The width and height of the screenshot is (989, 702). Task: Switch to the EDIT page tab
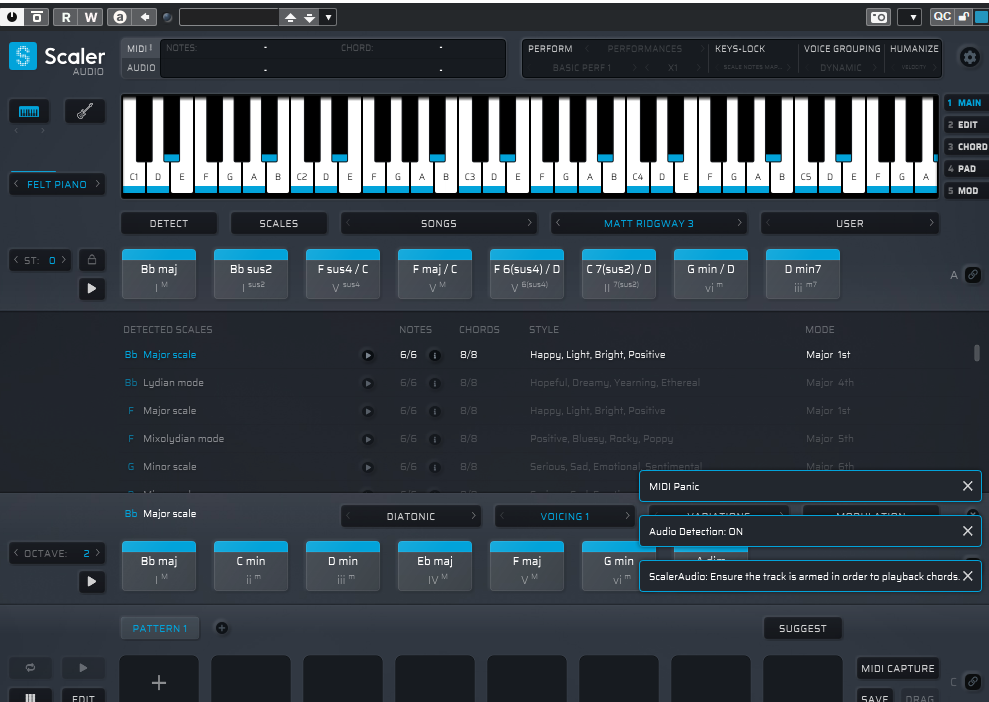click(x=964, y=124)
